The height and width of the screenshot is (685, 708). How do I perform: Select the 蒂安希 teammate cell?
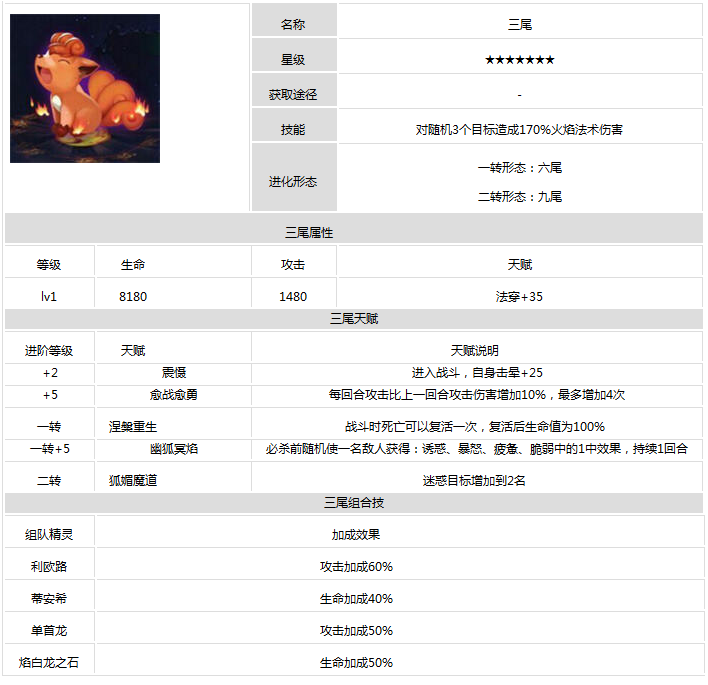49,599
